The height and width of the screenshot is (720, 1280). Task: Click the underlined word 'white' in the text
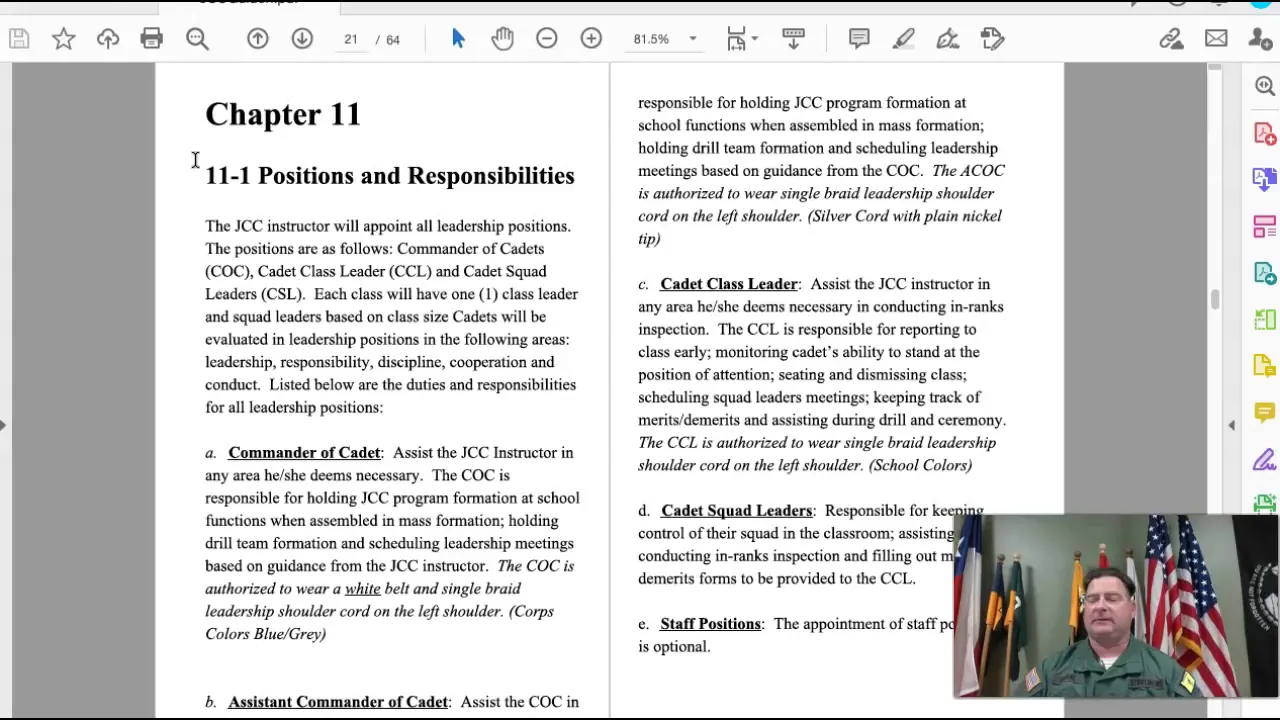point(362,588)
